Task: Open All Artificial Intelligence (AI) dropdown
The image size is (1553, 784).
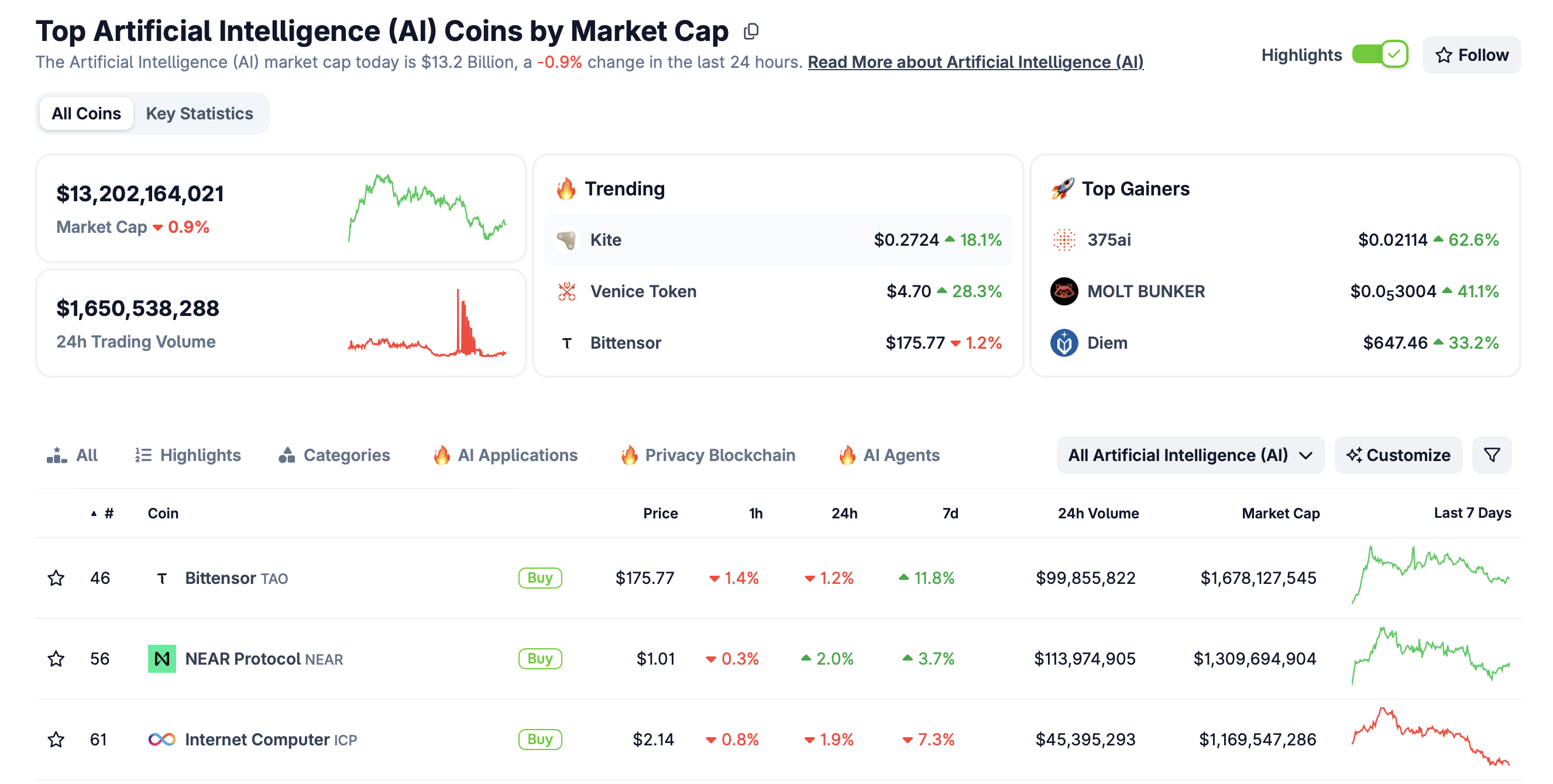Action: 1190,455
